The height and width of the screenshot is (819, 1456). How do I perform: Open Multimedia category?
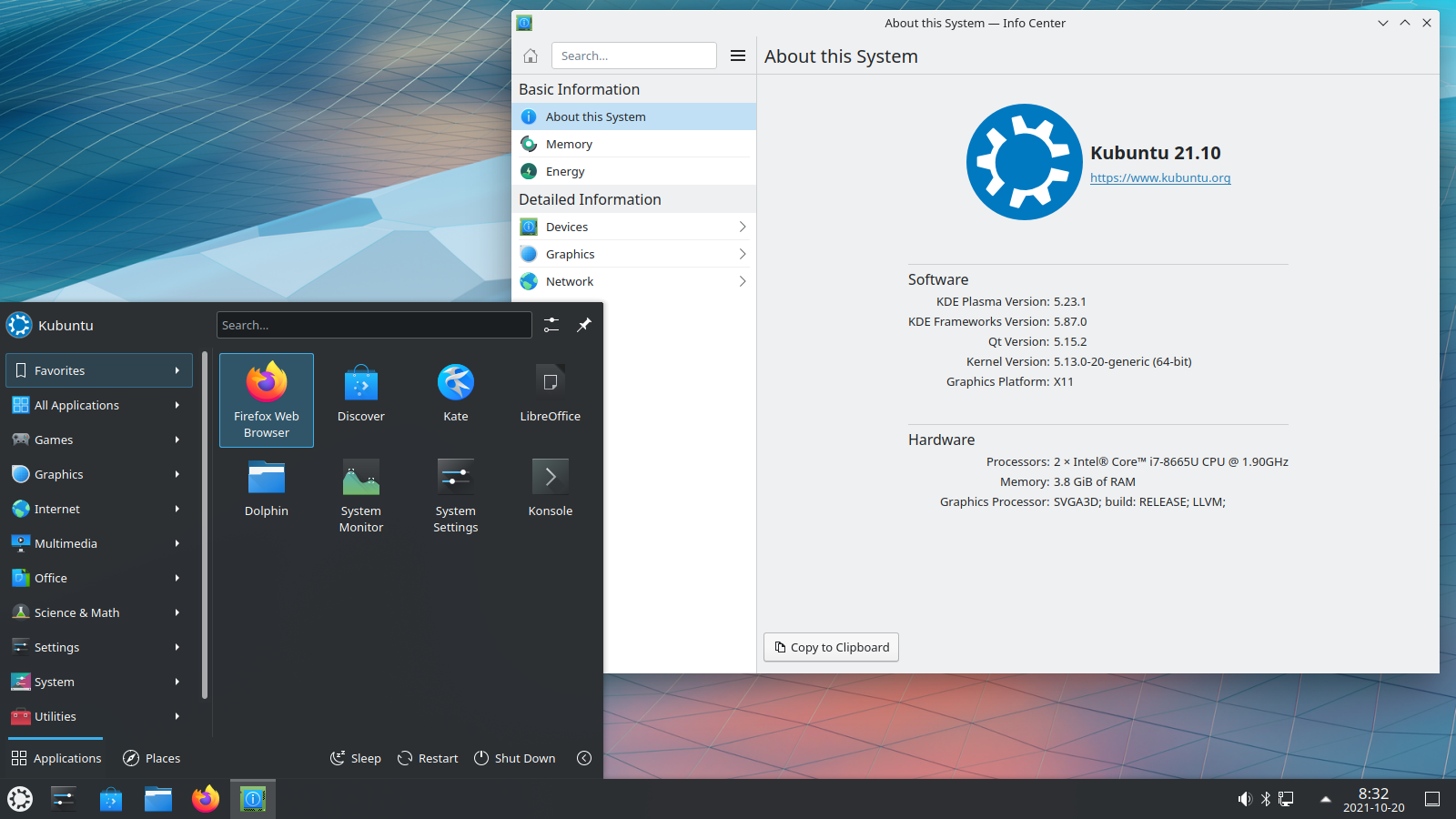(x=98, y=543)
